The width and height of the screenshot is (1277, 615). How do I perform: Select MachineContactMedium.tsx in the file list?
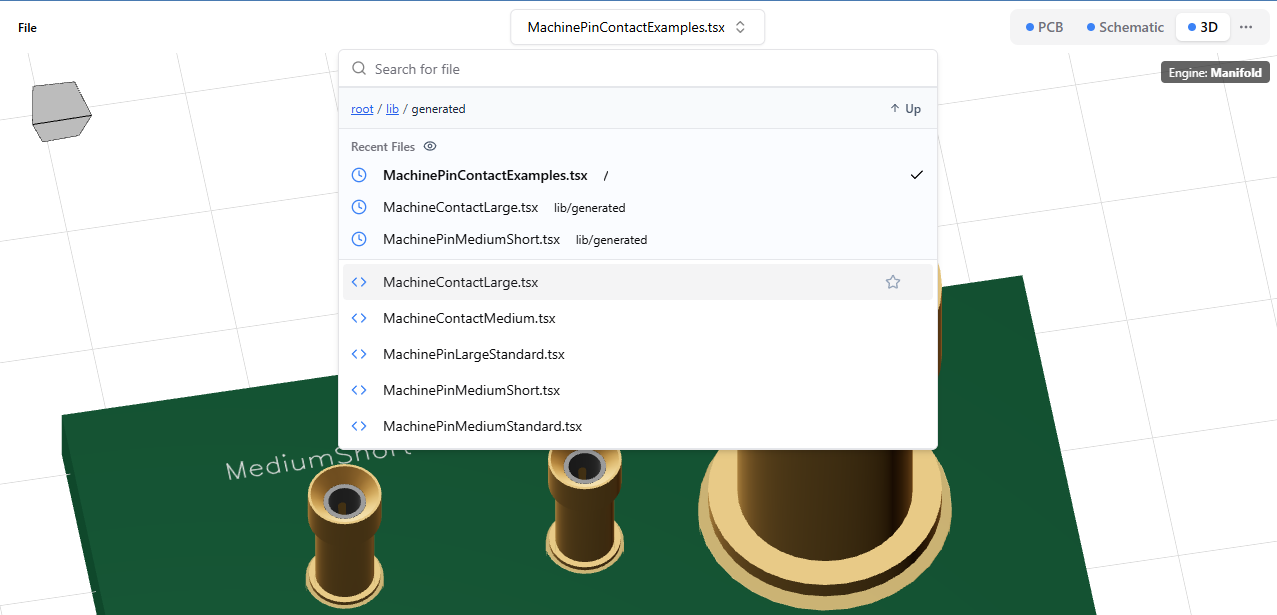[638, 318]
